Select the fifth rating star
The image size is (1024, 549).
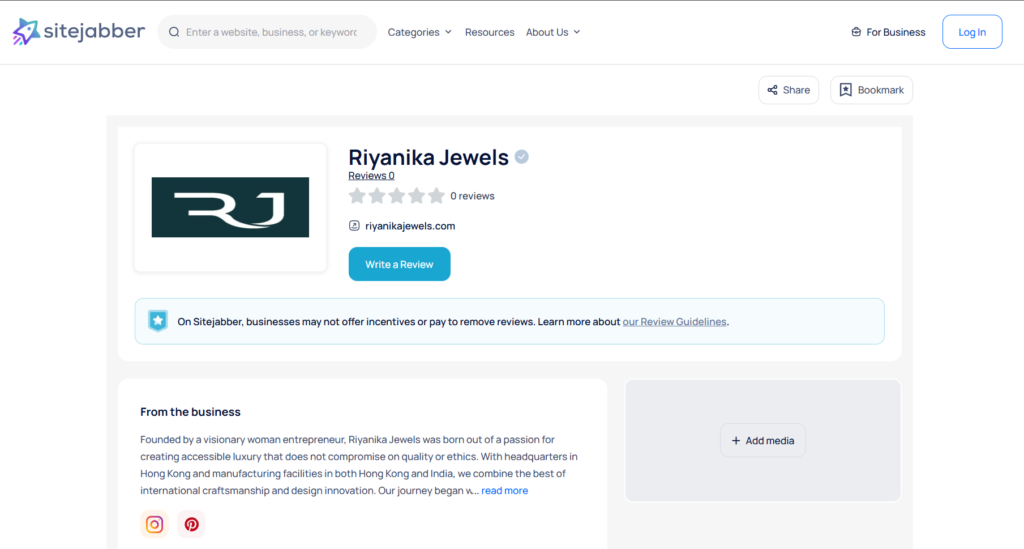(436, 196)
